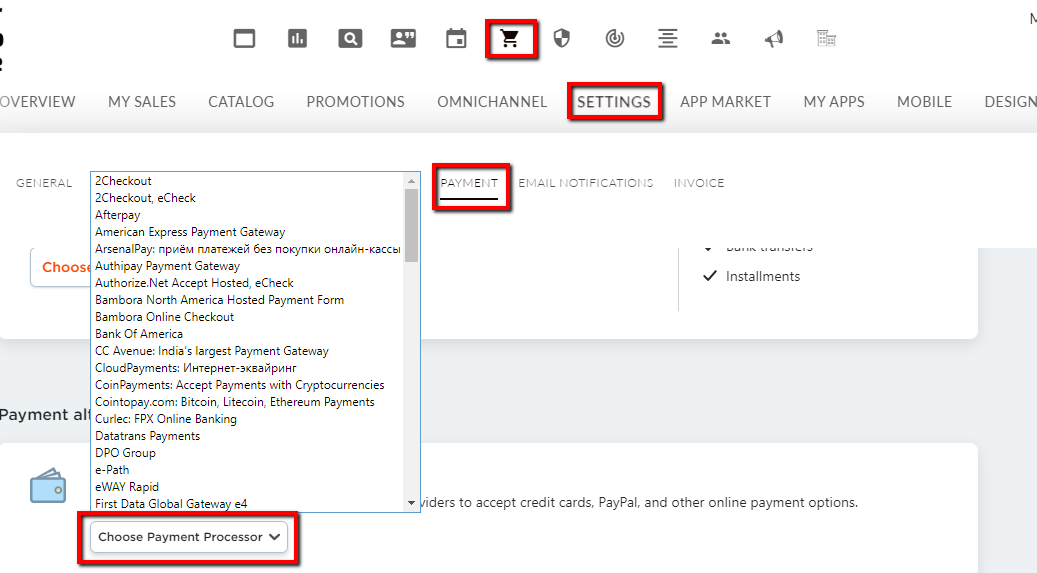1037x573 pixels.
Task: Click the blue wallet icon
Action: pyautogui.click(x=48, y=486)
